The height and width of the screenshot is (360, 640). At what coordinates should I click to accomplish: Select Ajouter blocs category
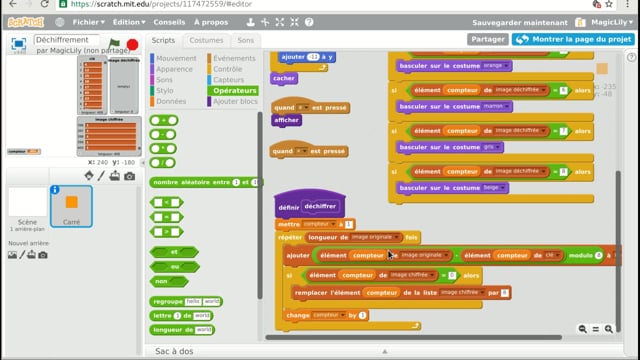point(235,101)
